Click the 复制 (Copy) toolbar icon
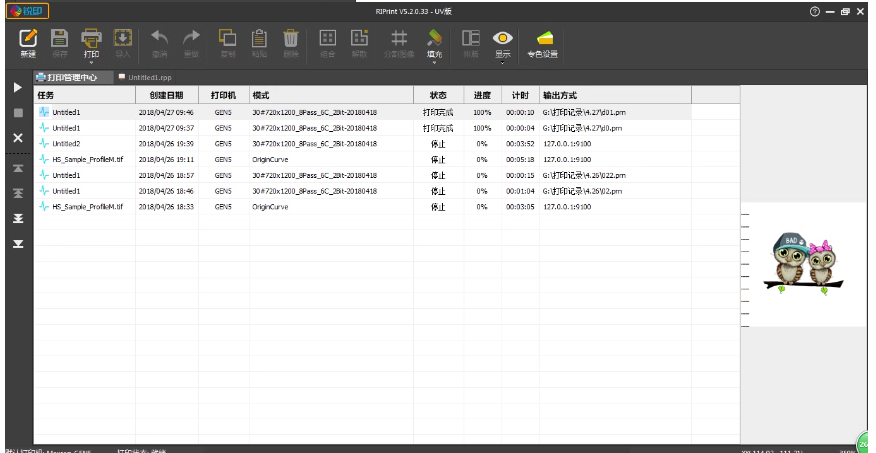The width and height of the screenshot is (876, 453). (227, 38)
